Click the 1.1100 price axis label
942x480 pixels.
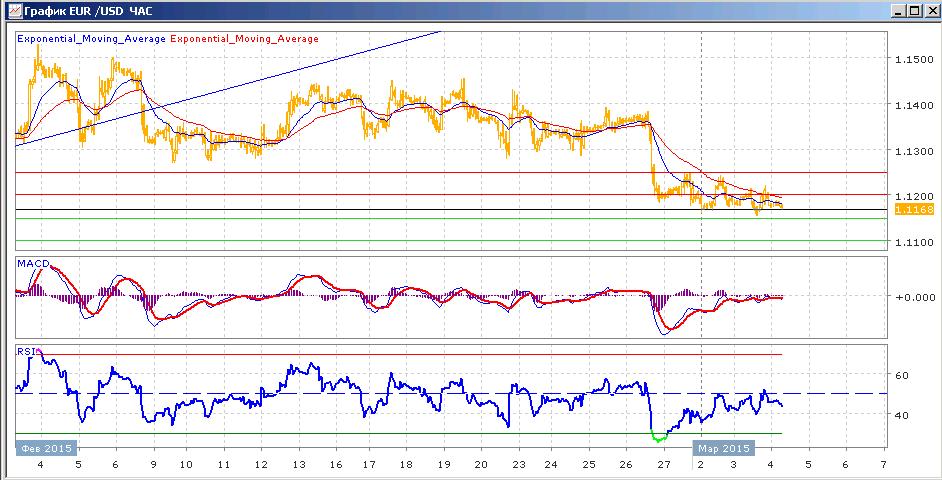[x=913, y=242]
